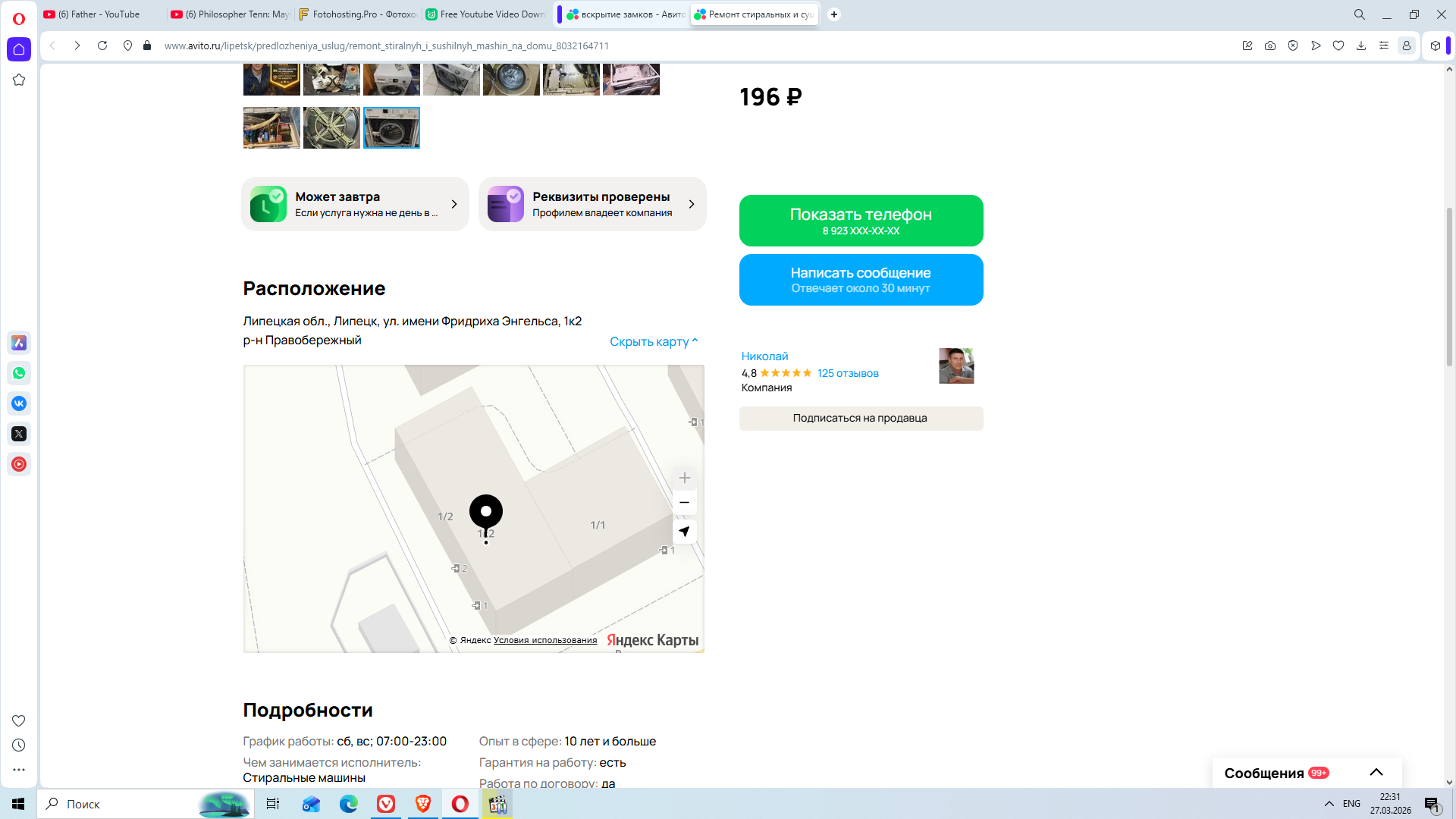Switch to the Father - YouTube tab

click(99, 14)
